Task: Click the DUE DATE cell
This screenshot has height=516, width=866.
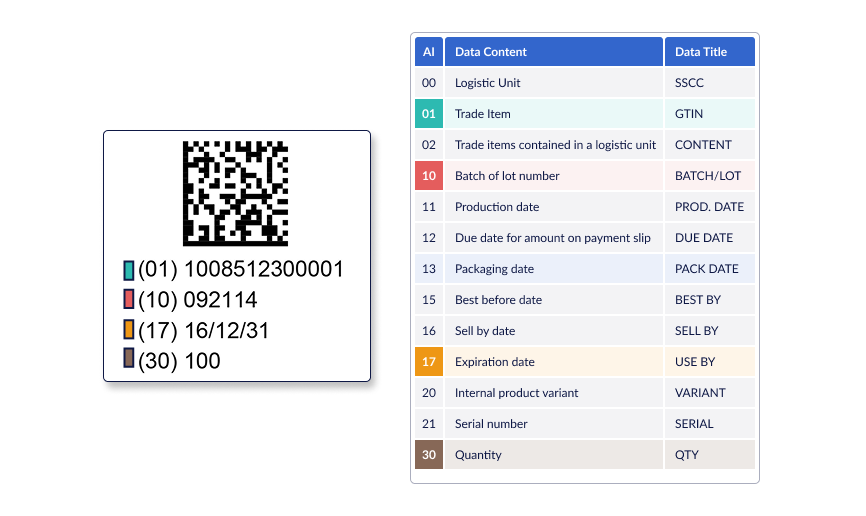Action: 710,238
